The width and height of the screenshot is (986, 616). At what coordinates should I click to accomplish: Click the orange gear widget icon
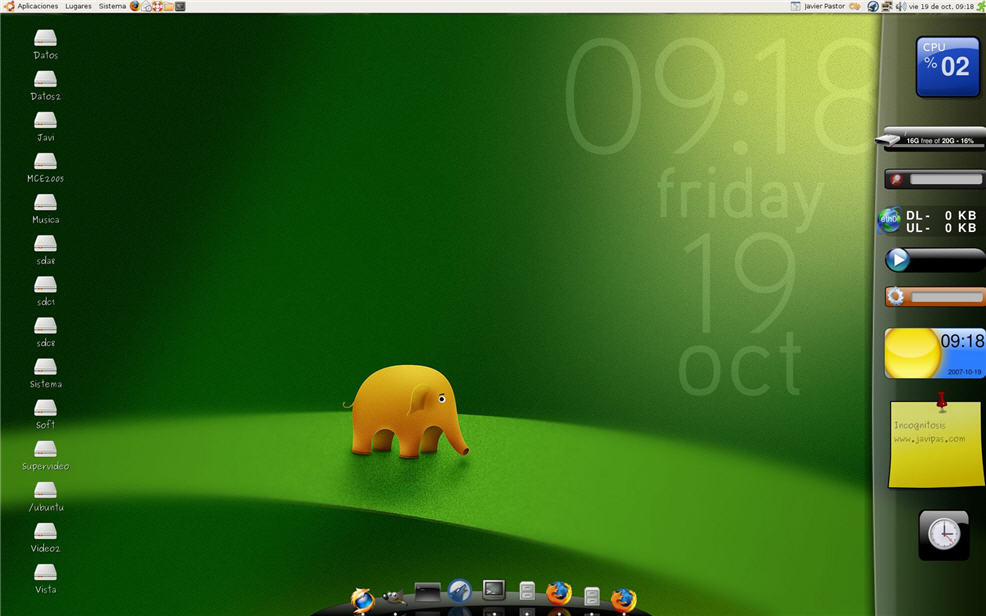[895, 297]
